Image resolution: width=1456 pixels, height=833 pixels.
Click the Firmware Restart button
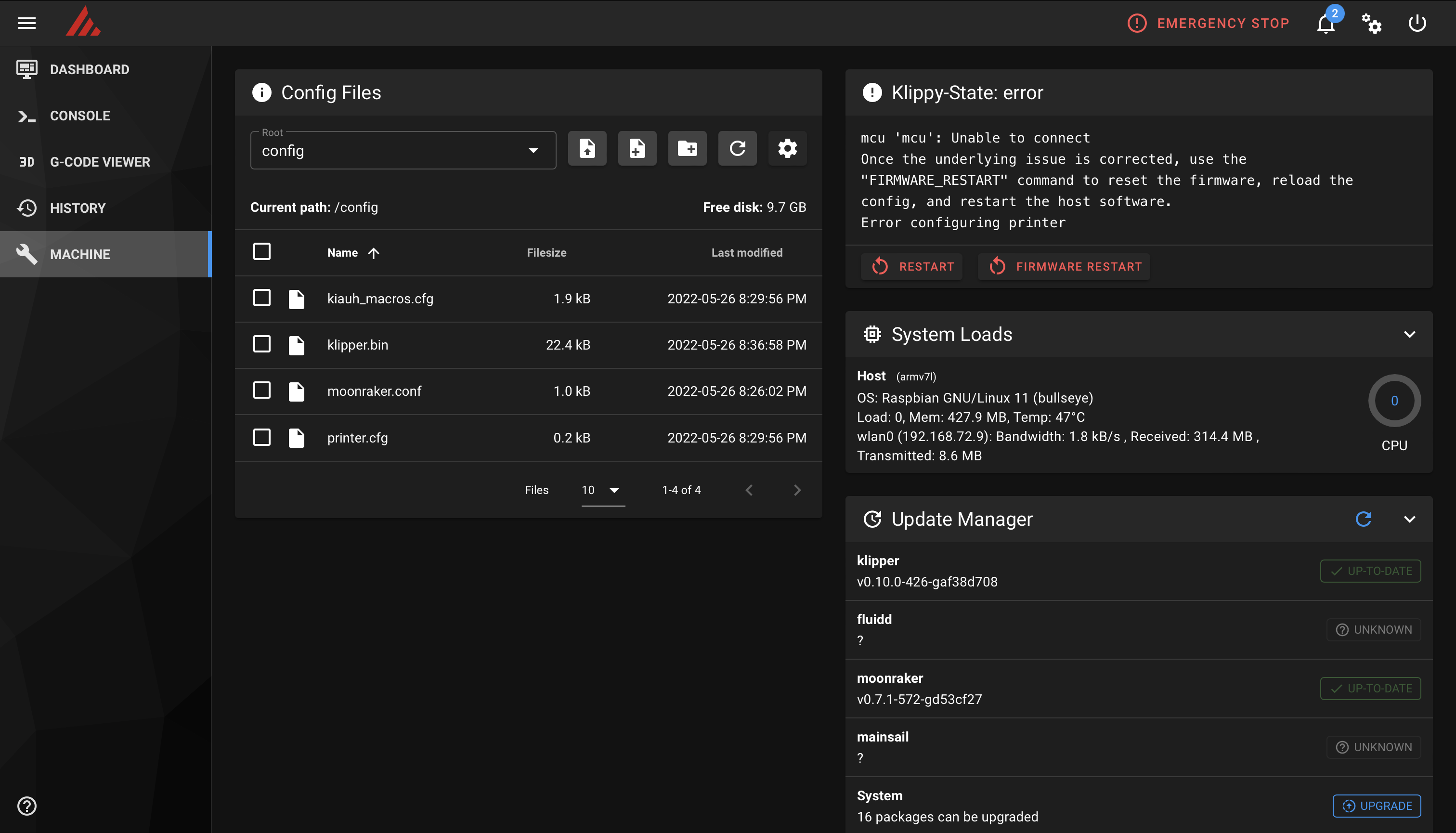coord(1064,266)
